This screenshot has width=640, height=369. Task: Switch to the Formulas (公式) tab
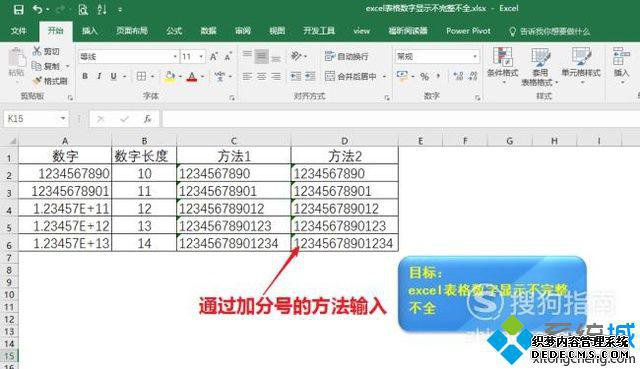tap(174, 31)
